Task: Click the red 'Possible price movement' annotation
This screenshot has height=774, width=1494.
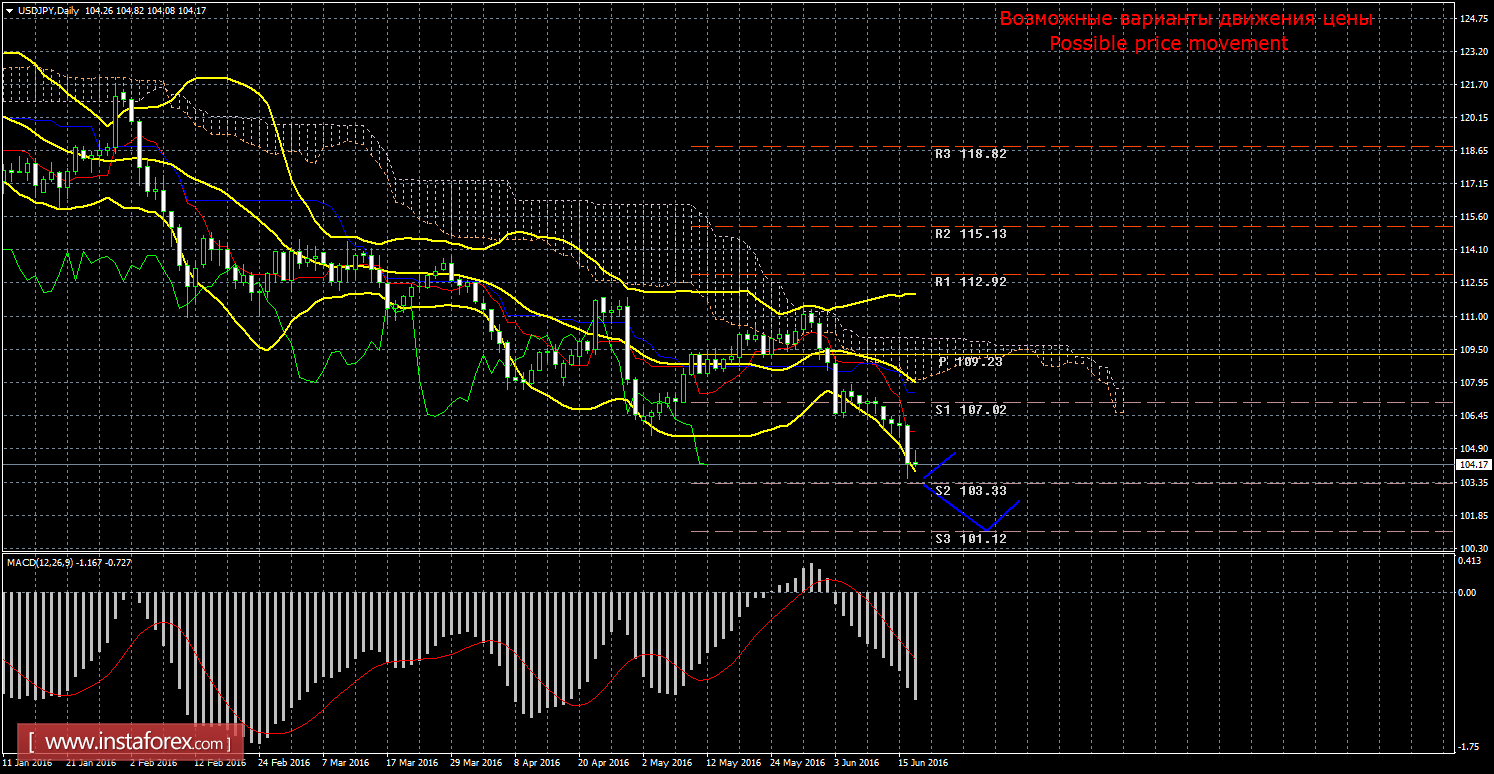Action: 1168,44
